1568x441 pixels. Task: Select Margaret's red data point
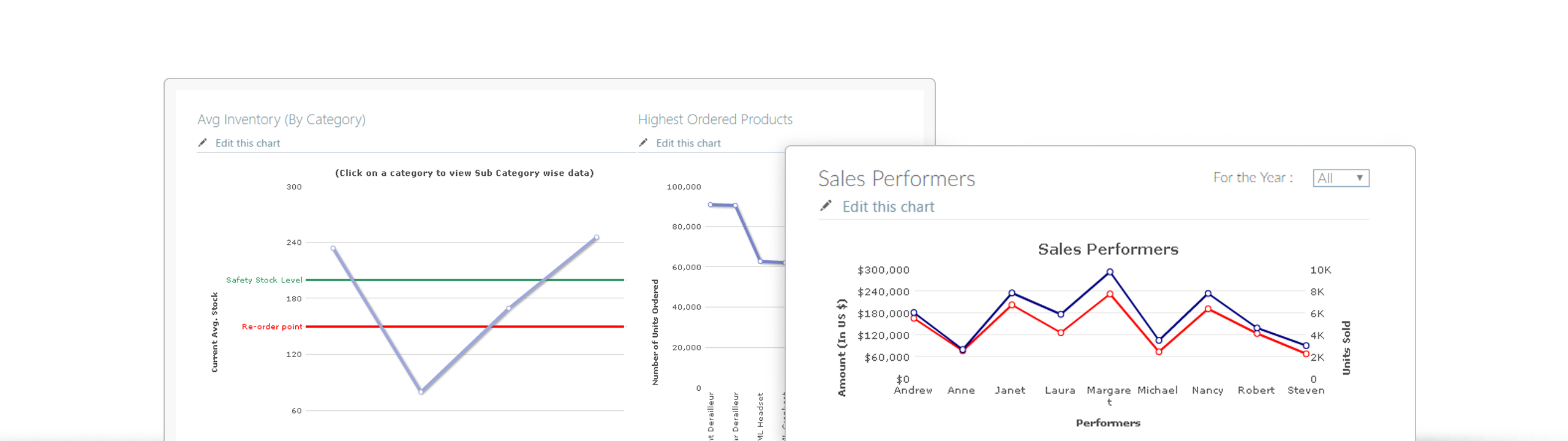pos(1110,294)
